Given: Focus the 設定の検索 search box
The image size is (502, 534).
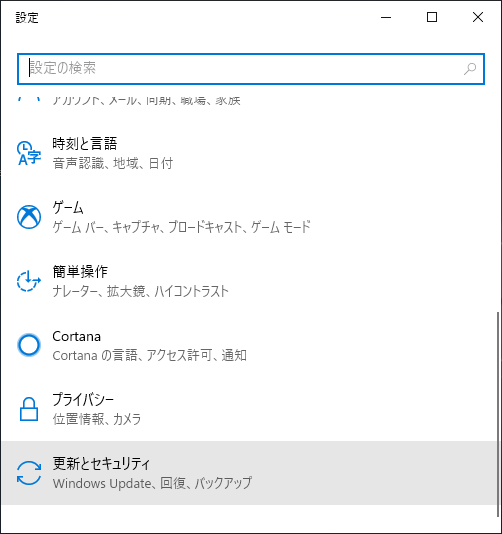Looking at the screenshot, I should 251,69.
